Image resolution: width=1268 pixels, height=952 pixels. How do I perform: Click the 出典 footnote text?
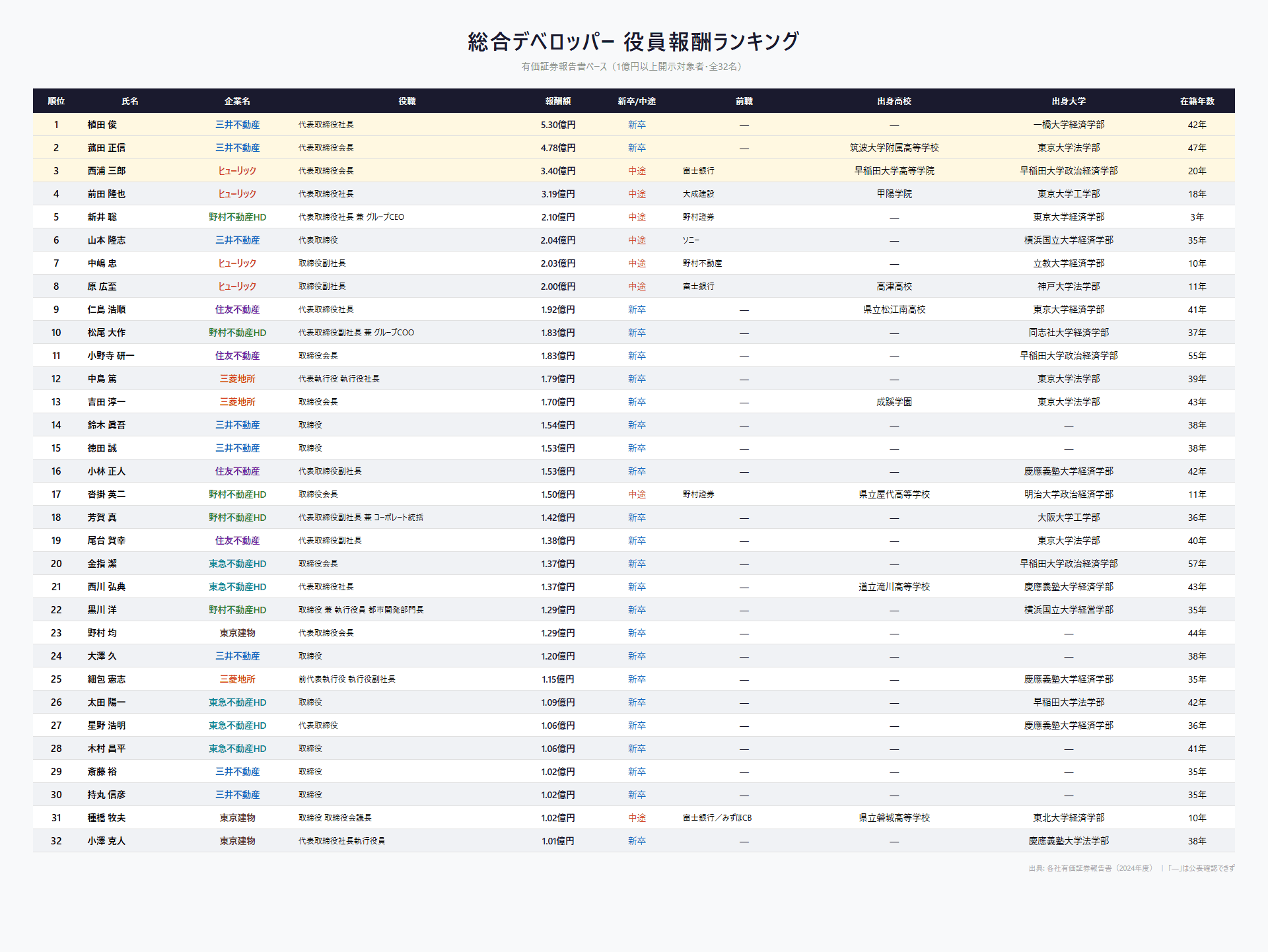tap(1131, 868)
